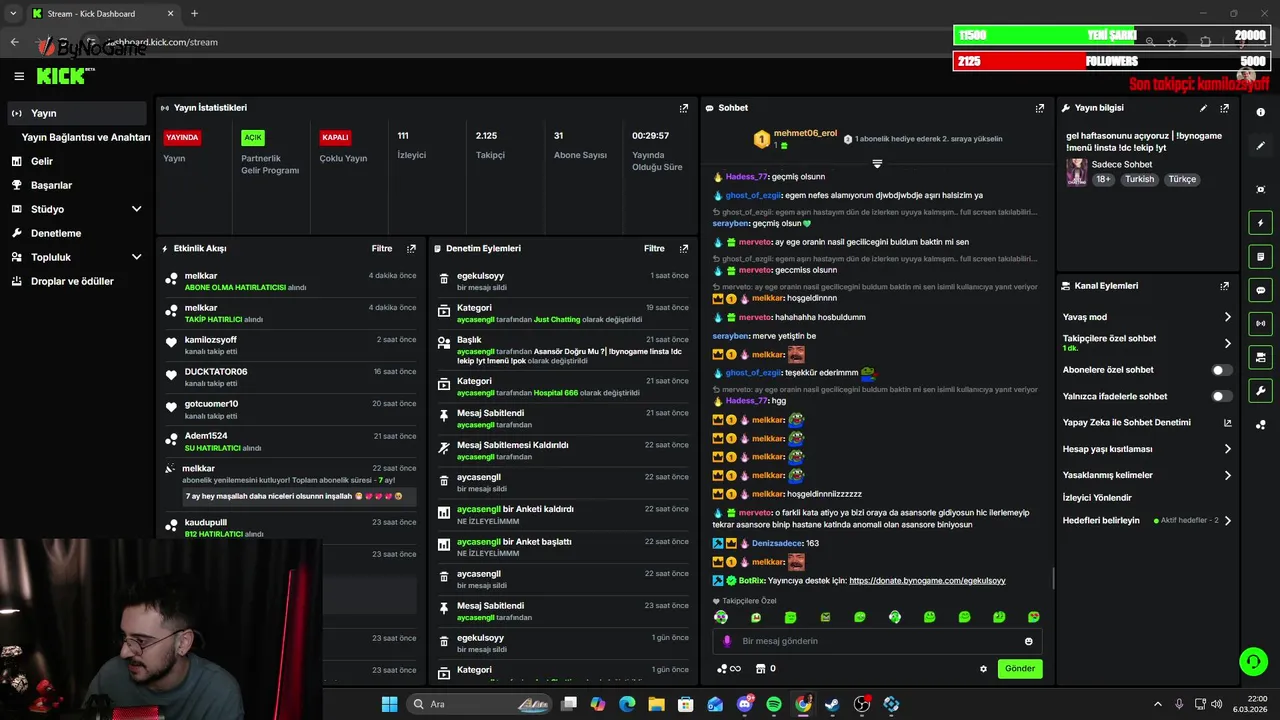Viewport: 1280px width, 720px height.
Task: Click the Türkçe tag in Yayın bilgisi
Action: [x=1182, y=179]
